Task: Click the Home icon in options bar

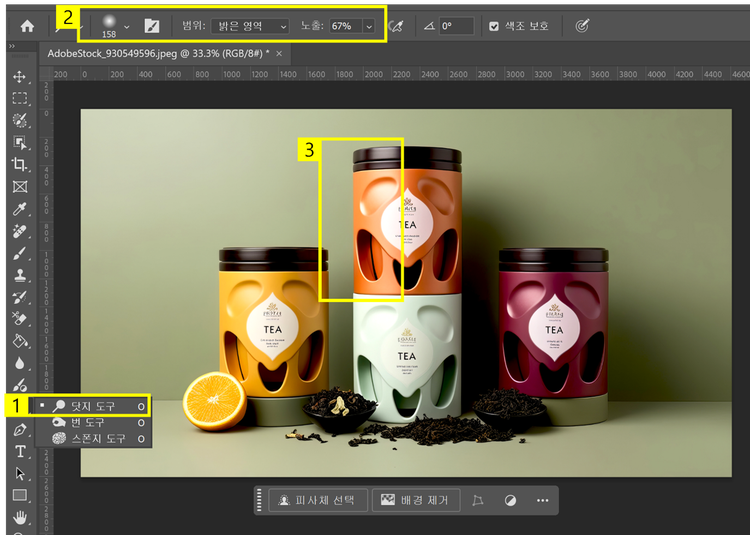Action: click(x=27, y=26)
